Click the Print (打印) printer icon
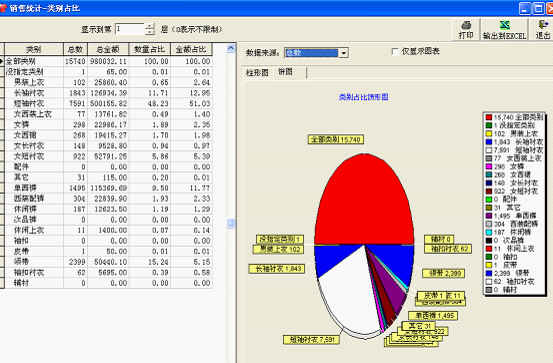 coord(466,25)
